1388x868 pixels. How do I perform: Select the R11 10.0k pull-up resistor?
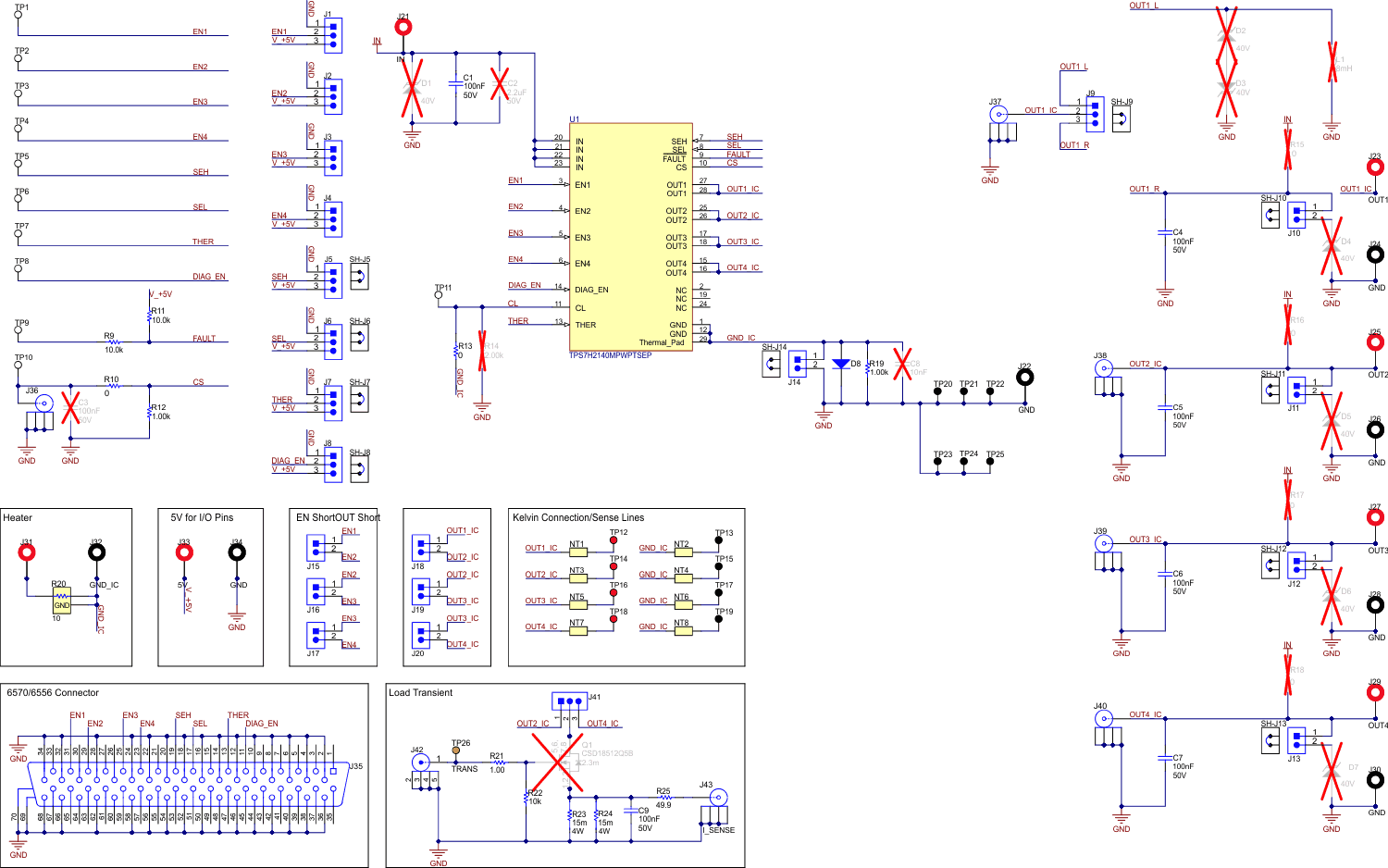coord(148,316)
